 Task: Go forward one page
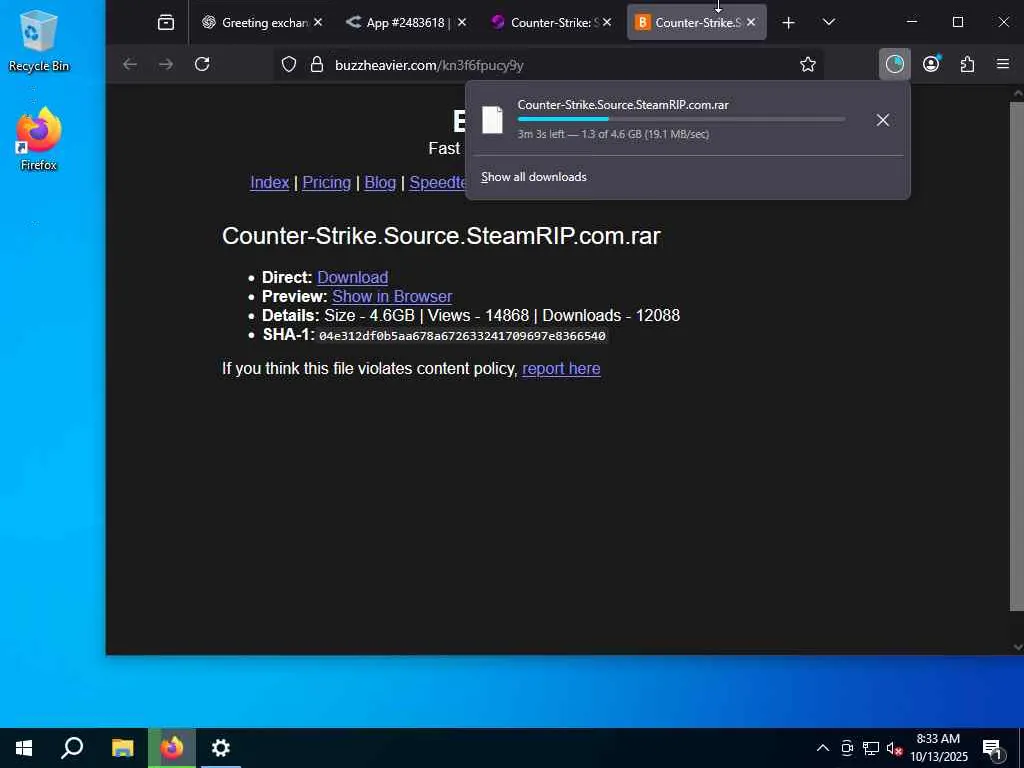coord(166,64)
